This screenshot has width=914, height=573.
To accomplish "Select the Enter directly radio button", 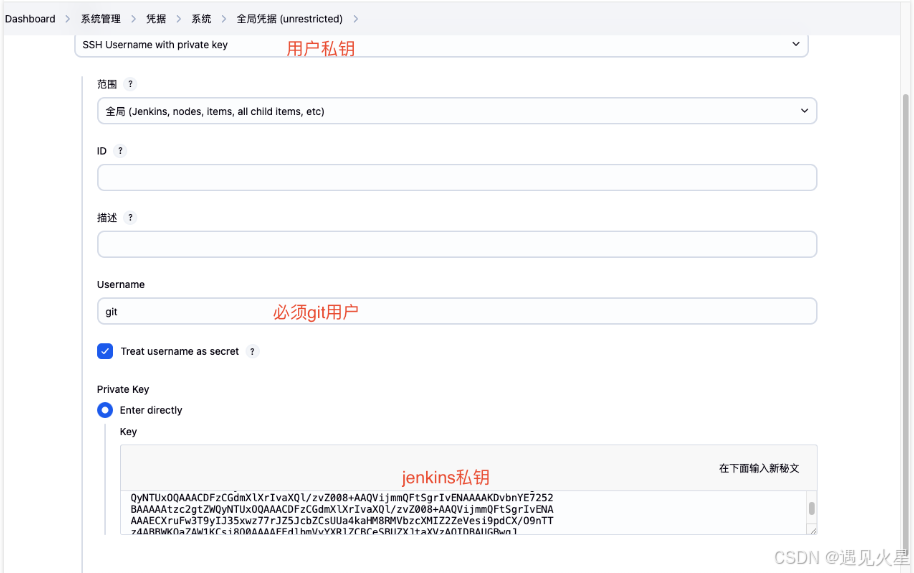I will click(105, 410).
